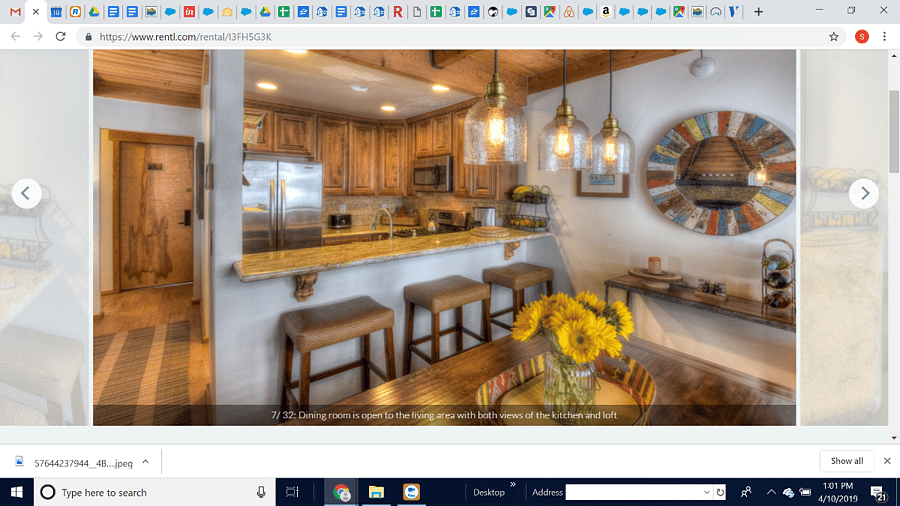
Task: Close the downloads bar
Action: (x=887, y=461)
